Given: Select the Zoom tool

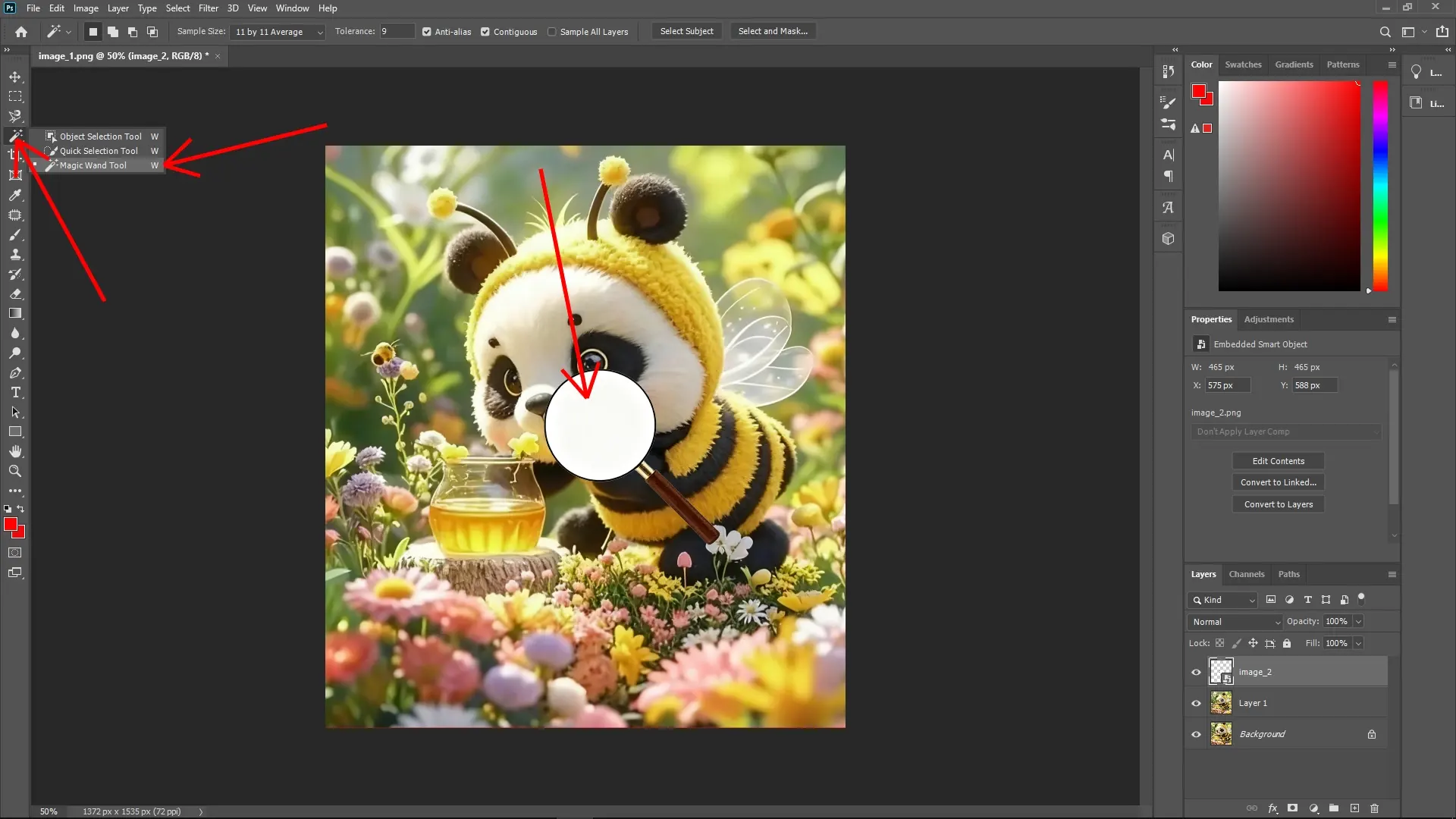Looking at the screenshot, I should coord(15,471).
